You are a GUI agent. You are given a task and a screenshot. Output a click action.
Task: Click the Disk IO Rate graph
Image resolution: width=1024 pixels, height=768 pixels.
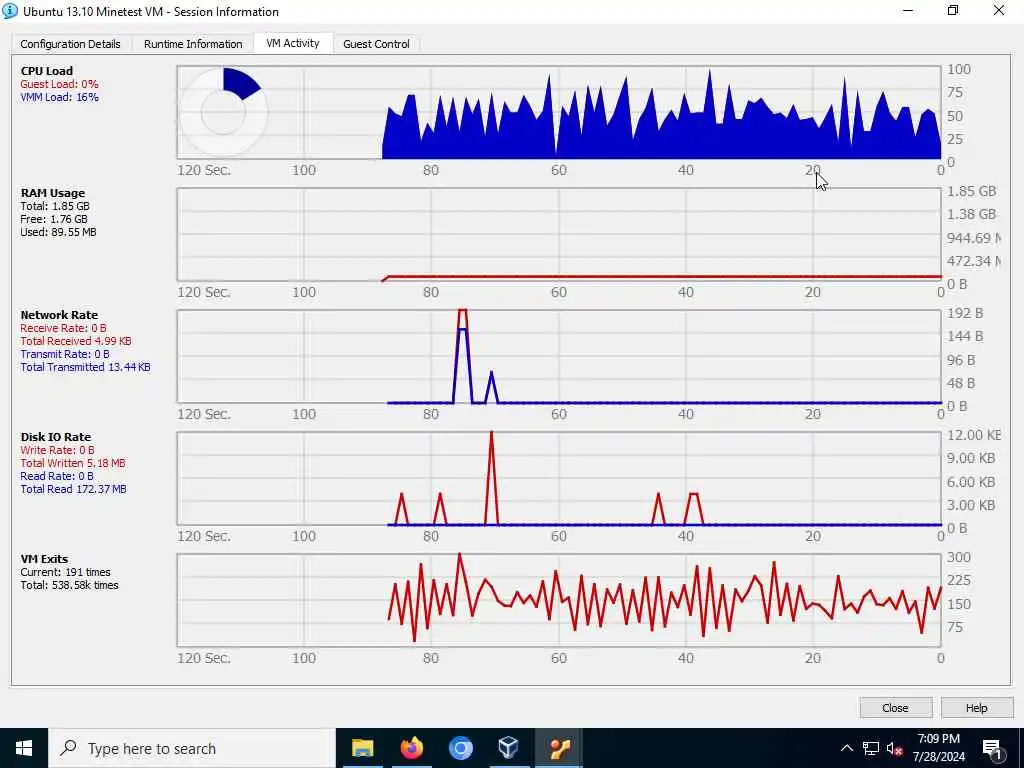pos(558,479)
